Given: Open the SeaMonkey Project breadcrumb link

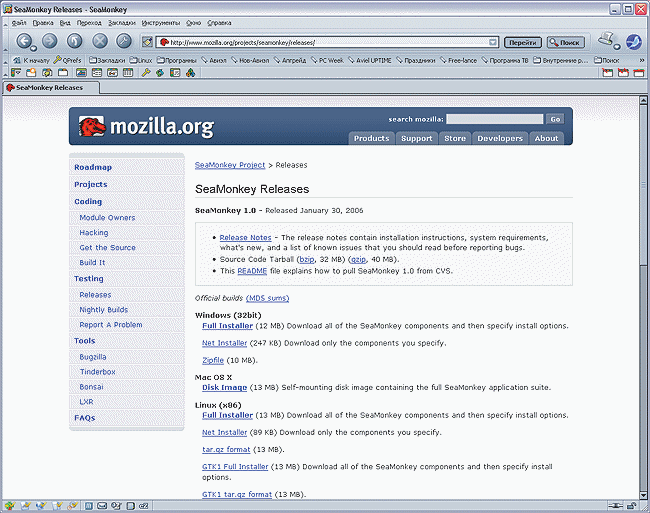Looking at the screenshot, I should click(230, 165).
